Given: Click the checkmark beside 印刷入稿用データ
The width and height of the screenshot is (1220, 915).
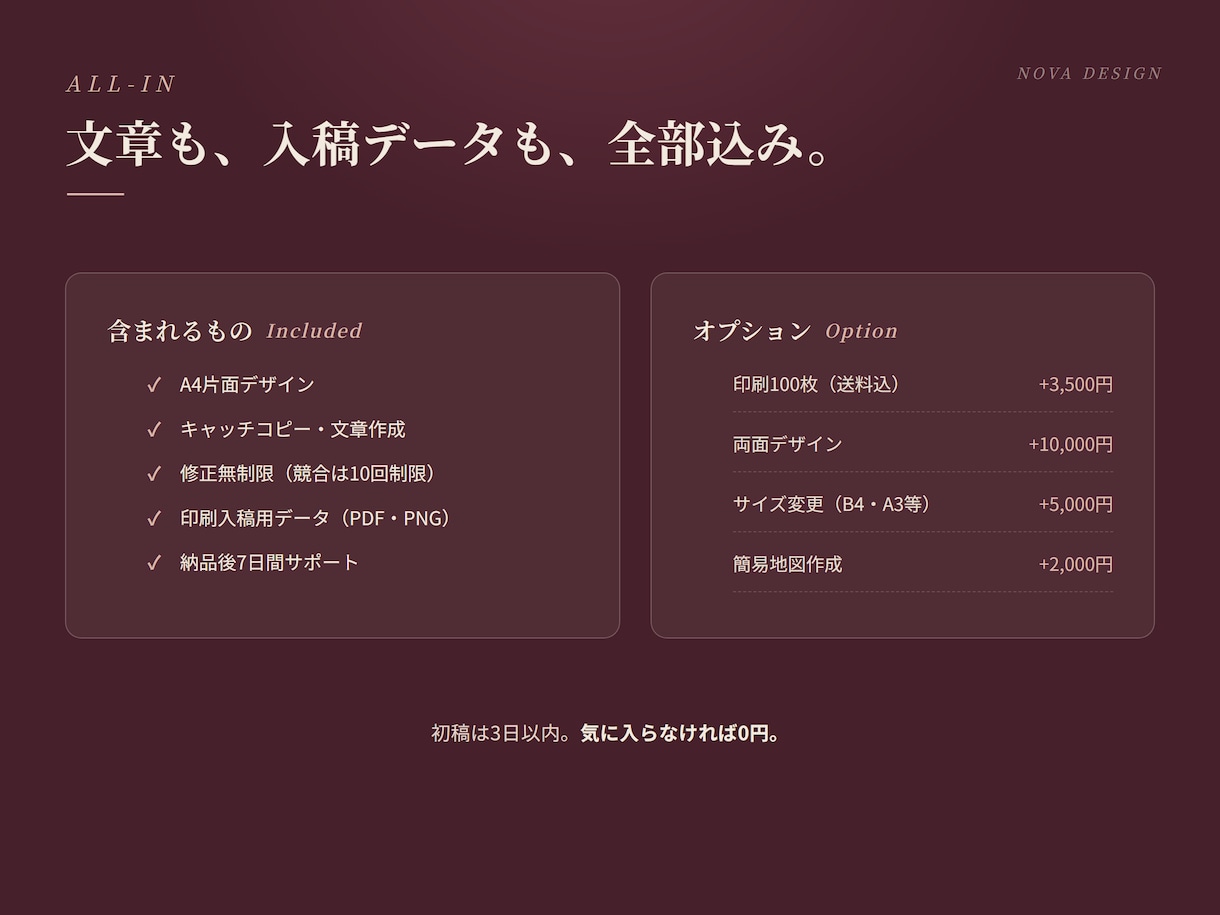Looking at the screenshot, I should 154,519.
